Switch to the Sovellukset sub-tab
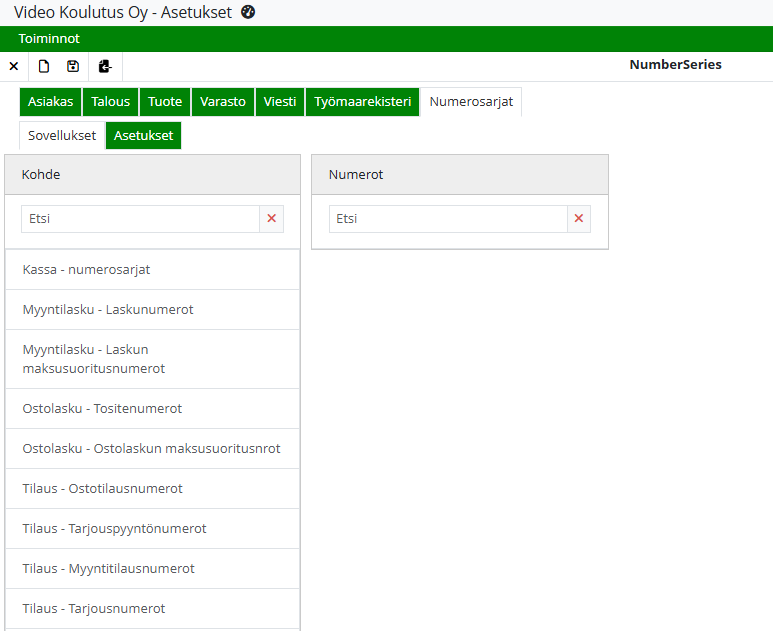The image size is (773, 631). click(62, 136)
